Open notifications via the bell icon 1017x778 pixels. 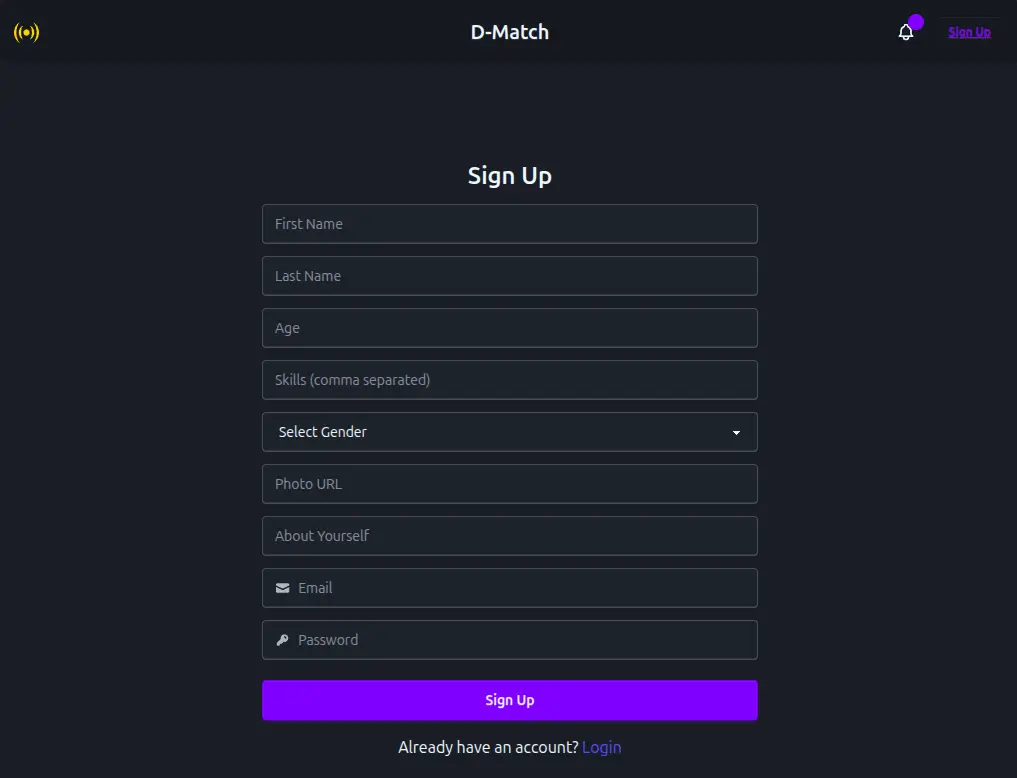tap(906, 32)
